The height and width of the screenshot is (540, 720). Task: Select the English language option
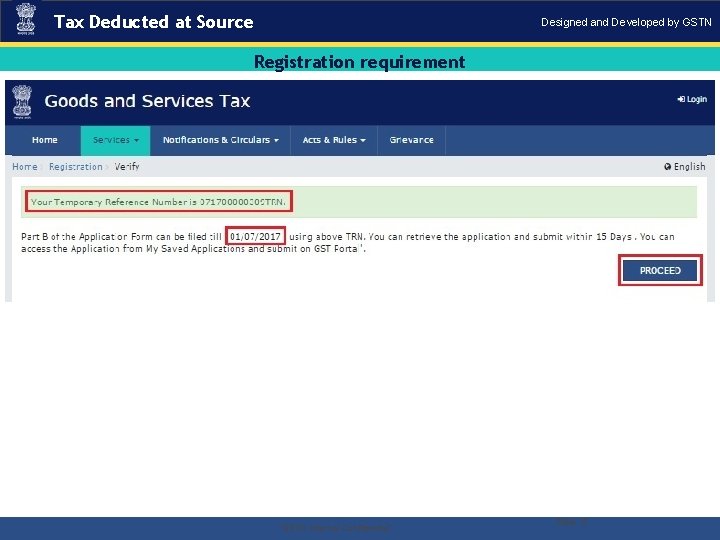point(685,167)
